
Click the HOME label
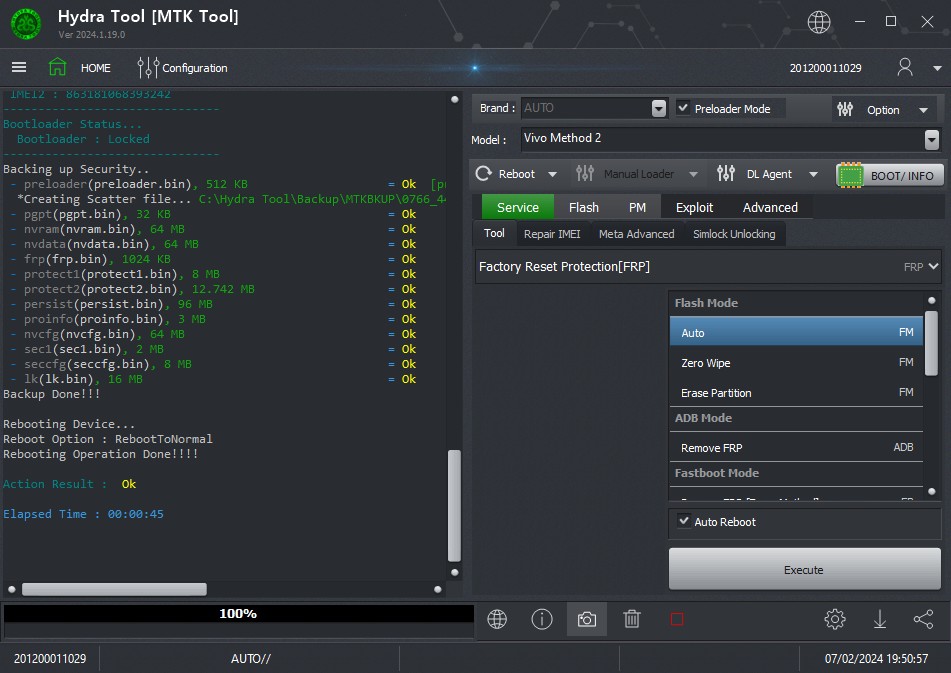95,68
